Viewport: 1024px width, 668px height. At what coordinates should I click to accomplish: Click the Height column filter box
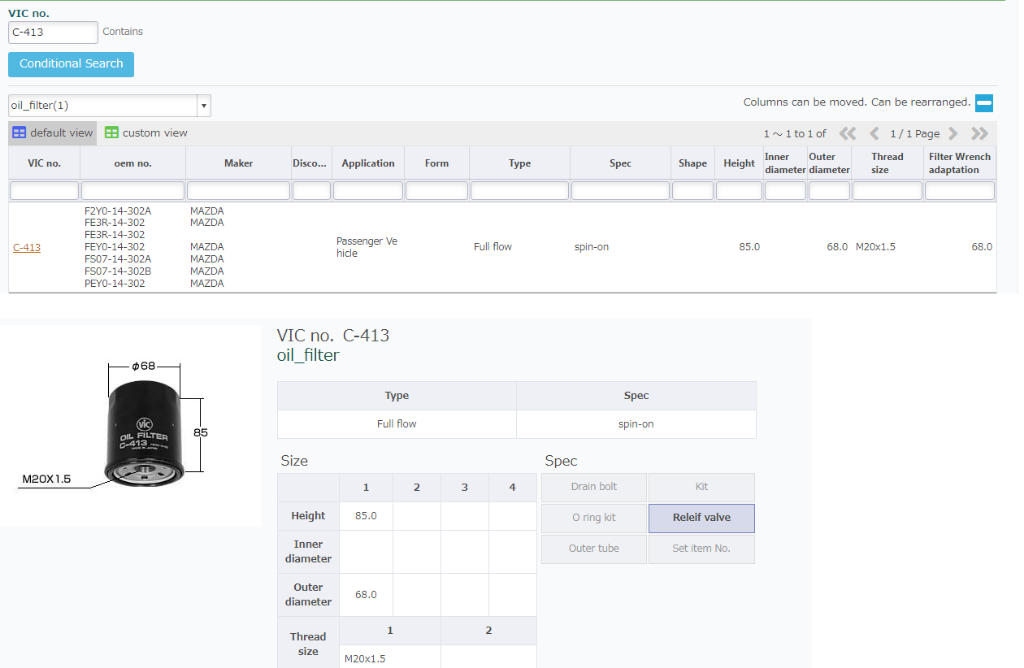click(x=739, y=191)
